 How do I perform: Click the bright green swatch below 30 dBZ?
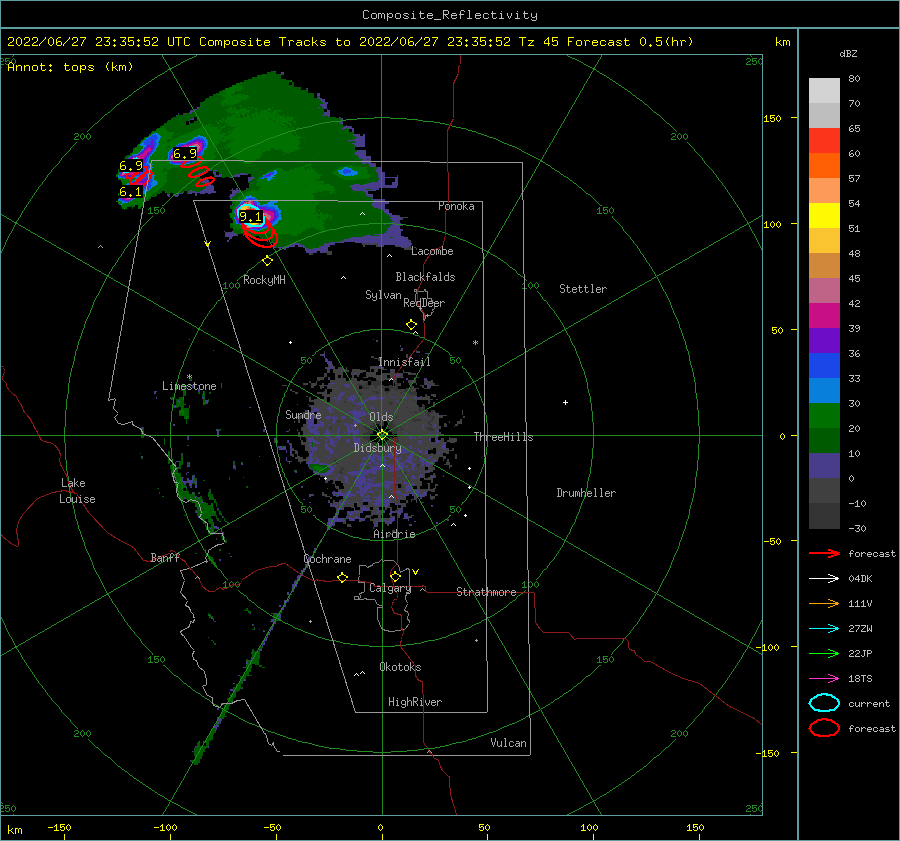click(x=824, y=416)
